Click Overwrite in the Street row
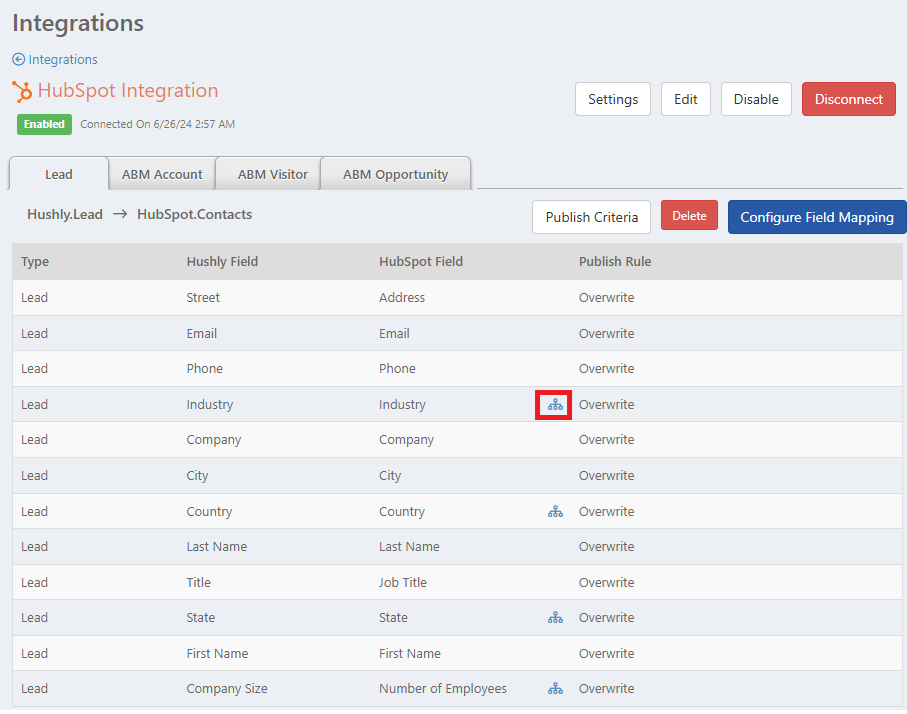Viewport: 907px width, 714px height. click(606, 297)
